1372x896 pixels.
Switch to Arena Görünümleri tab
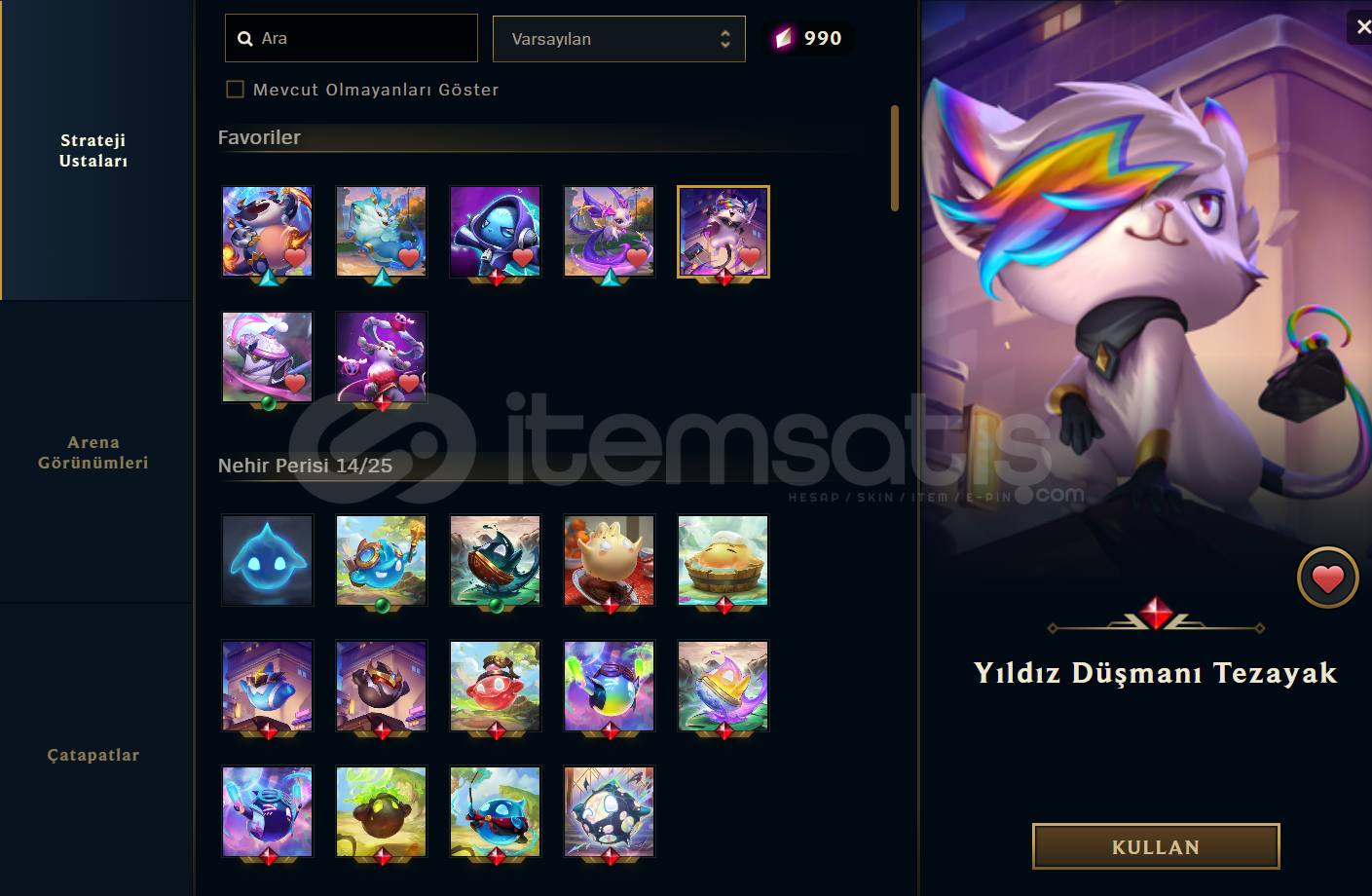pyautogui.click(x=93, y=452)
